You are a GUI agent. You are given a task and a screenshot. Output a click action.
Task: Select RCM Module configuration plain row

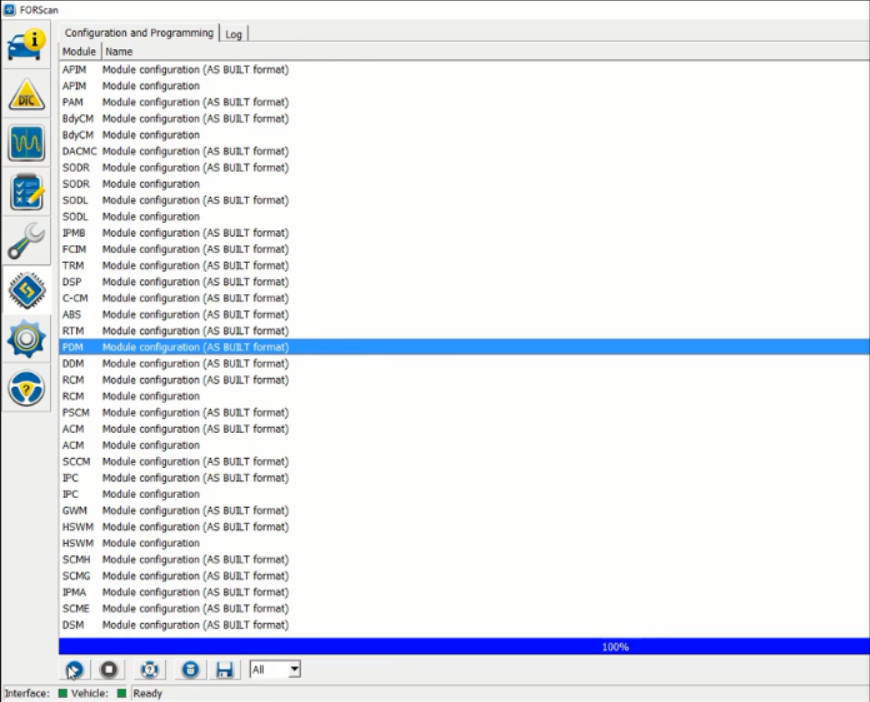pos(464,396)
